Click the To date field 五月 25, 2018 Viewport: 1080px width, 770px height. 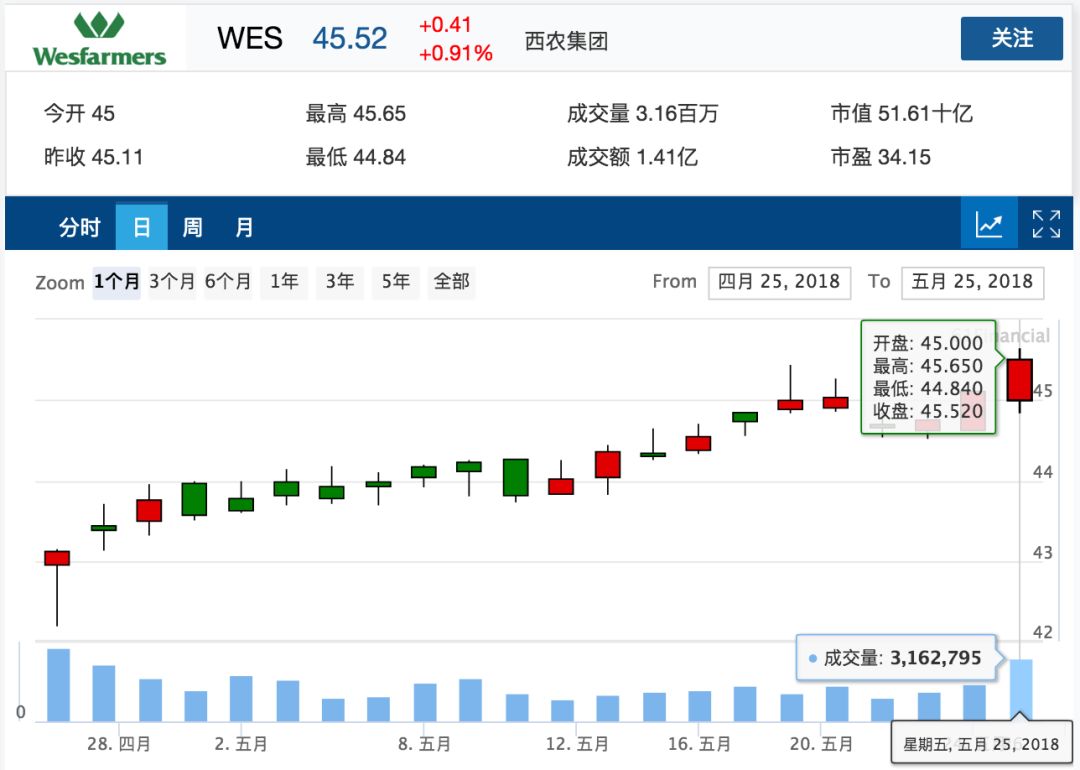tap(973, 282)
